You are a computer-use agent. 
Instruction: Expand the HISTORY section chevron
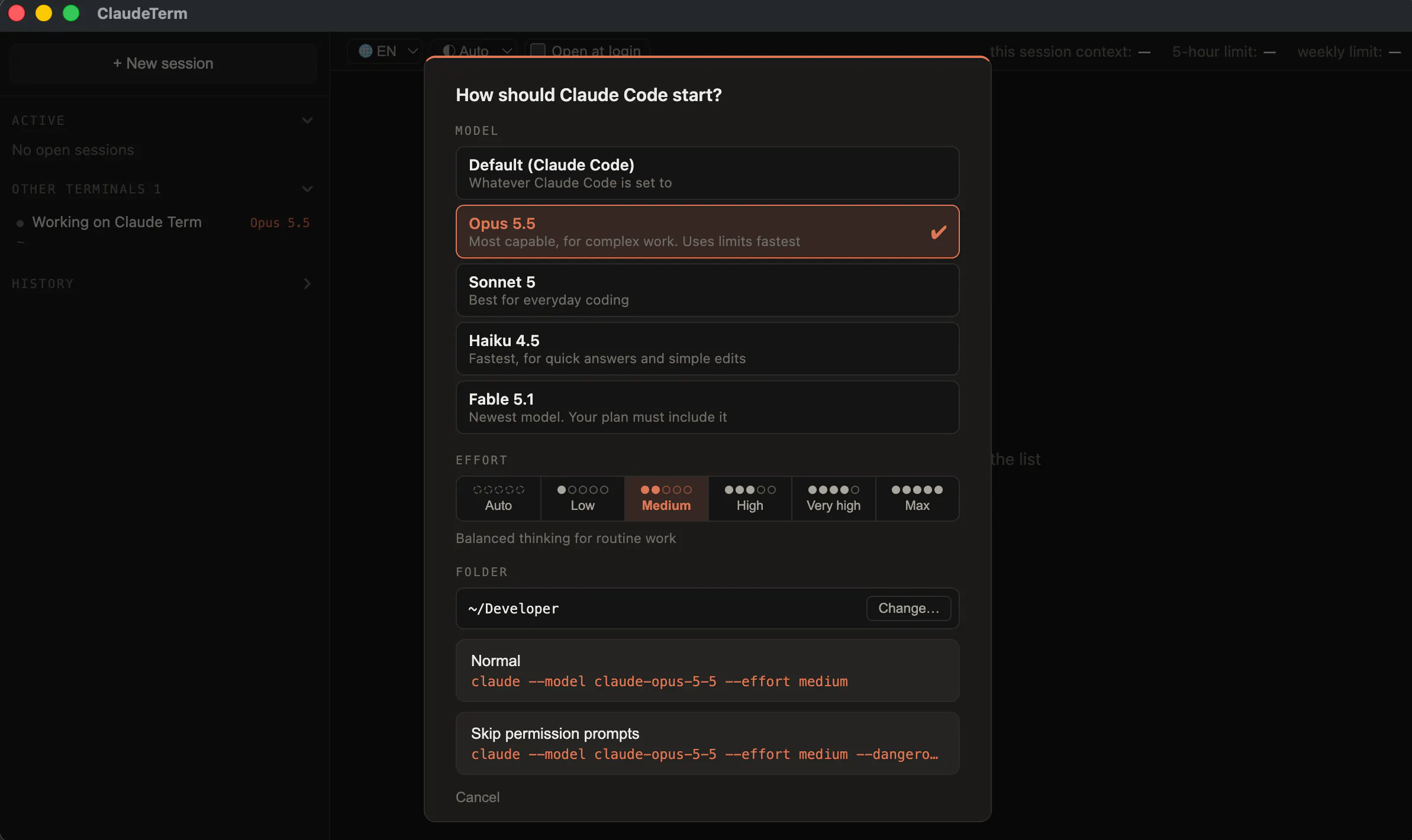[307, 284]
